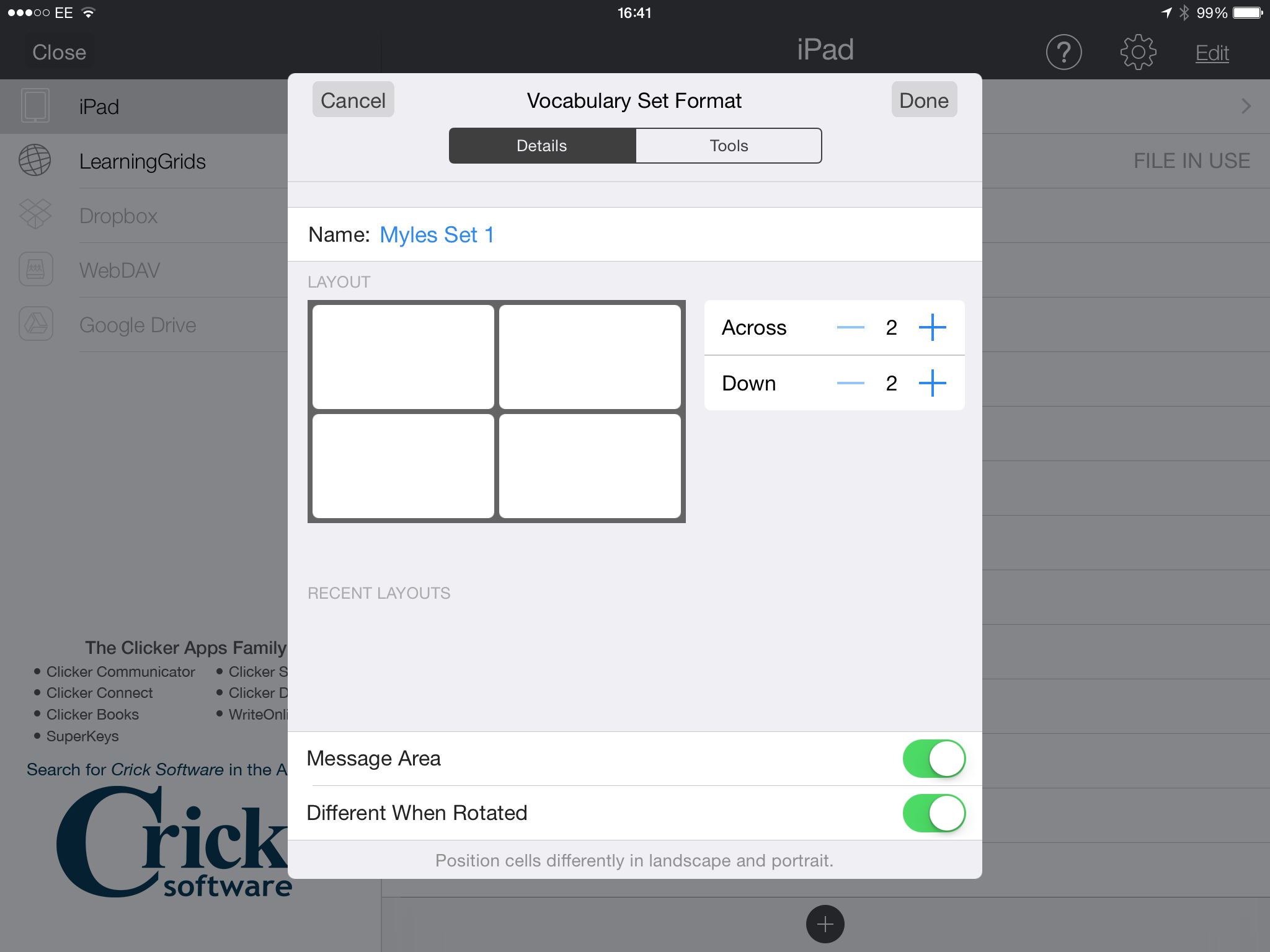1270x952 pixels.
Task: Tap the Dropbox icon in sidebar
Action: pyautogui.click(x=35, y=214)
